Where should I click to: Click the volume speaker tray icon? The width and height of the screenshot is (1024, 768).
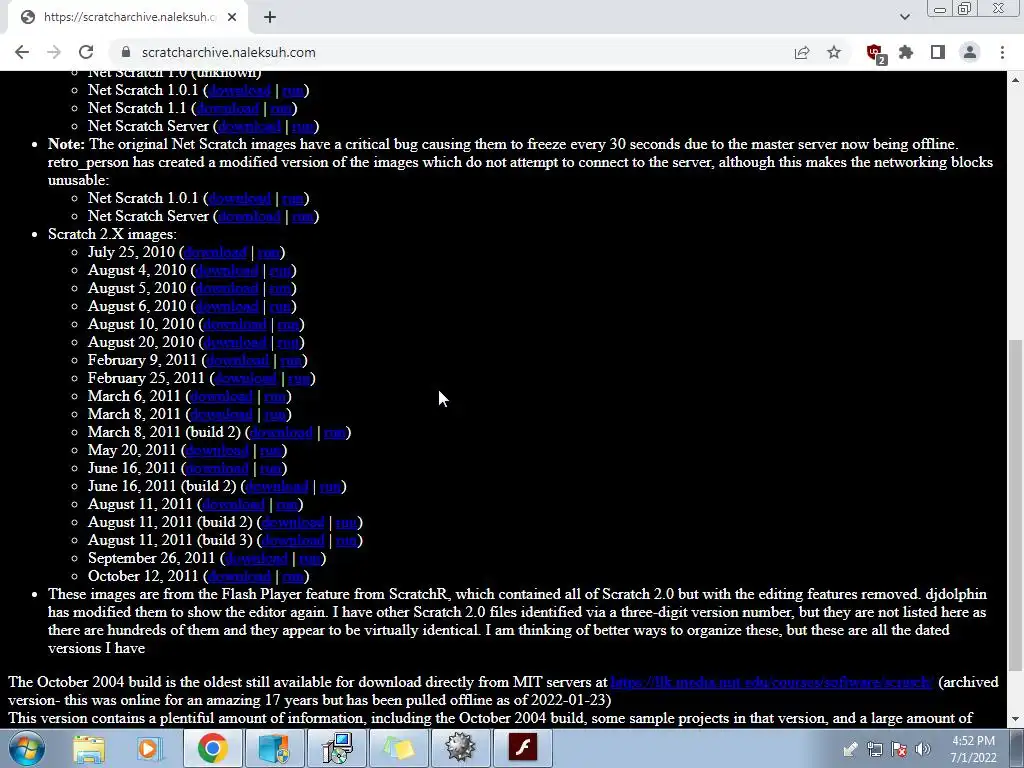[x=923, y=750]
